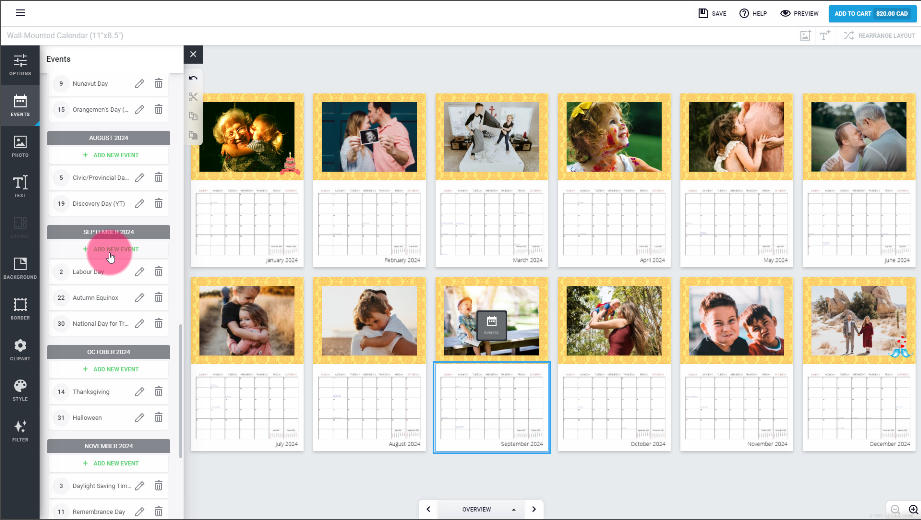921x520 pixels.
Task: Switch to the Options tab
Action: pyautogui.click(x=20, y=65)
